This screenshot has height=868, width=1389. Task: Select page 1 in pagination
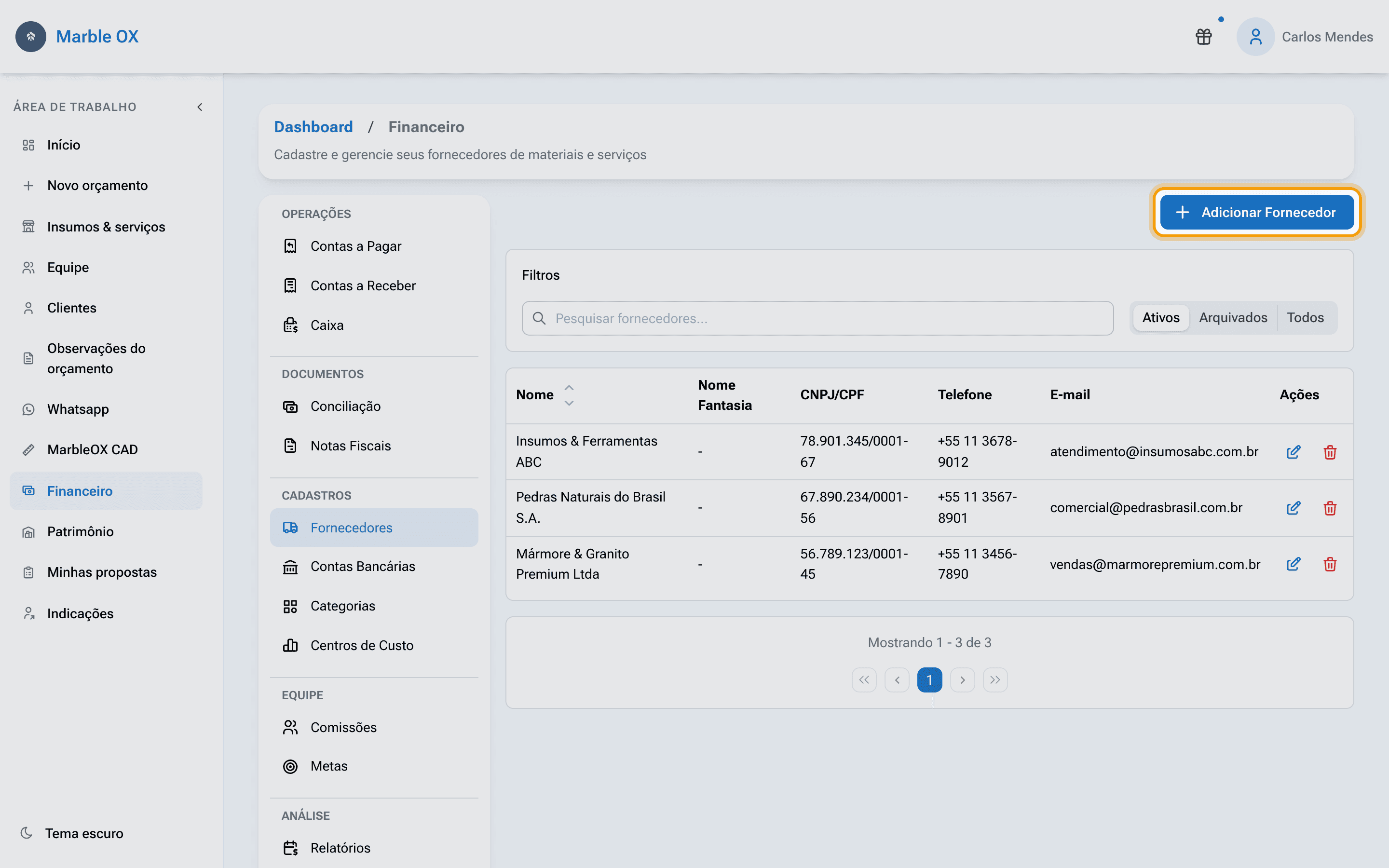point(929,680)
